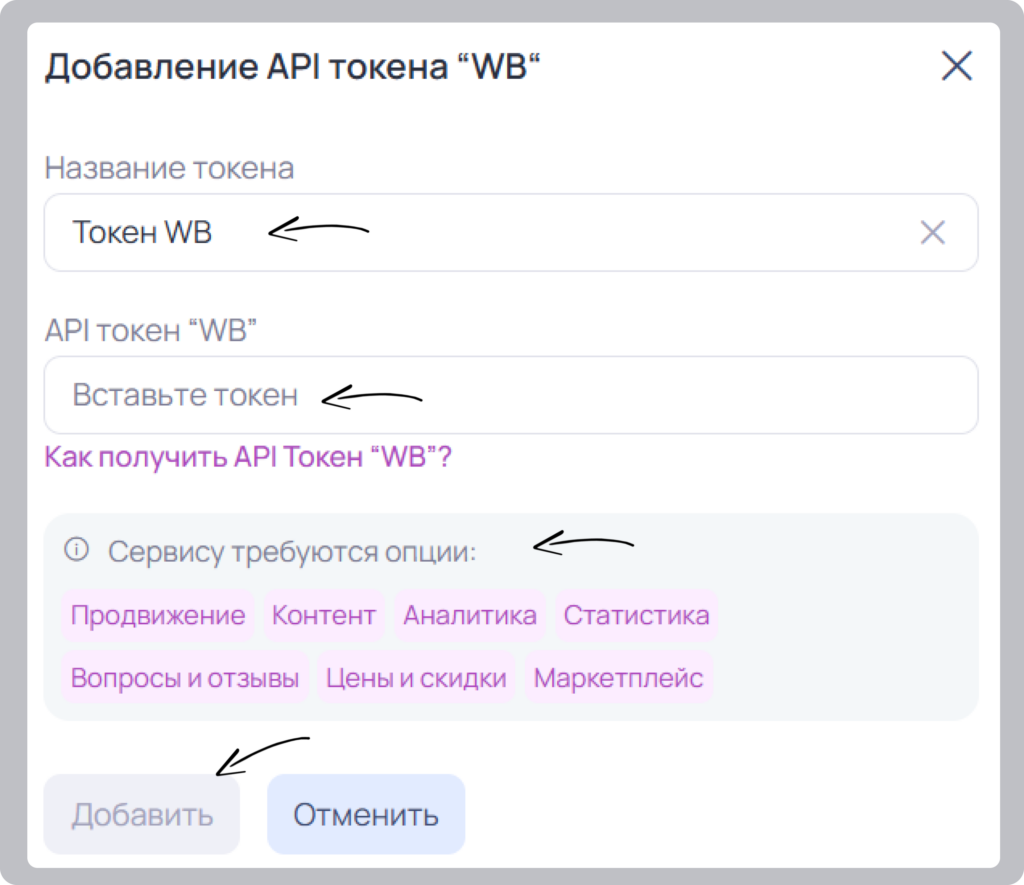
Task: Select the 'Вопросы и отзывы' tag
Action: 185,678
